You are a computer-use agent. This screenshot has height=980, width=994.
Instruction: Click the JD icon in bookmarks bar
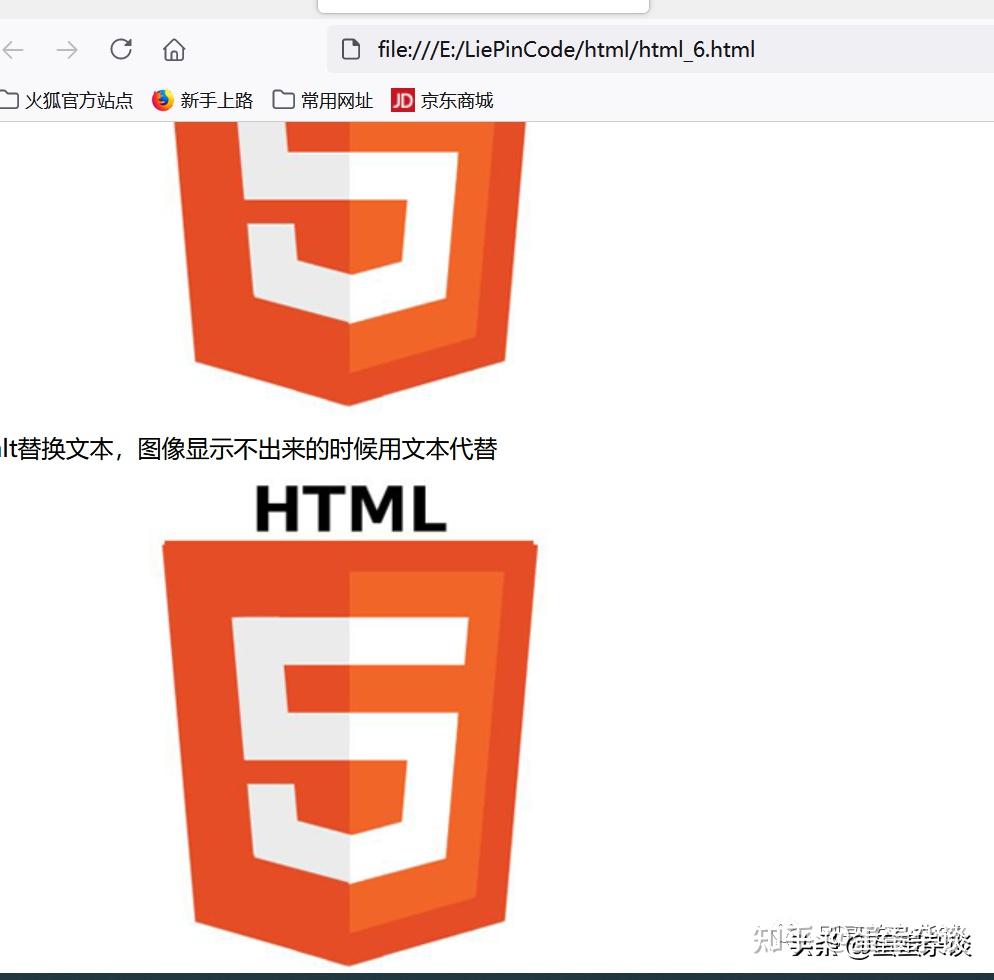pos(403,100)
